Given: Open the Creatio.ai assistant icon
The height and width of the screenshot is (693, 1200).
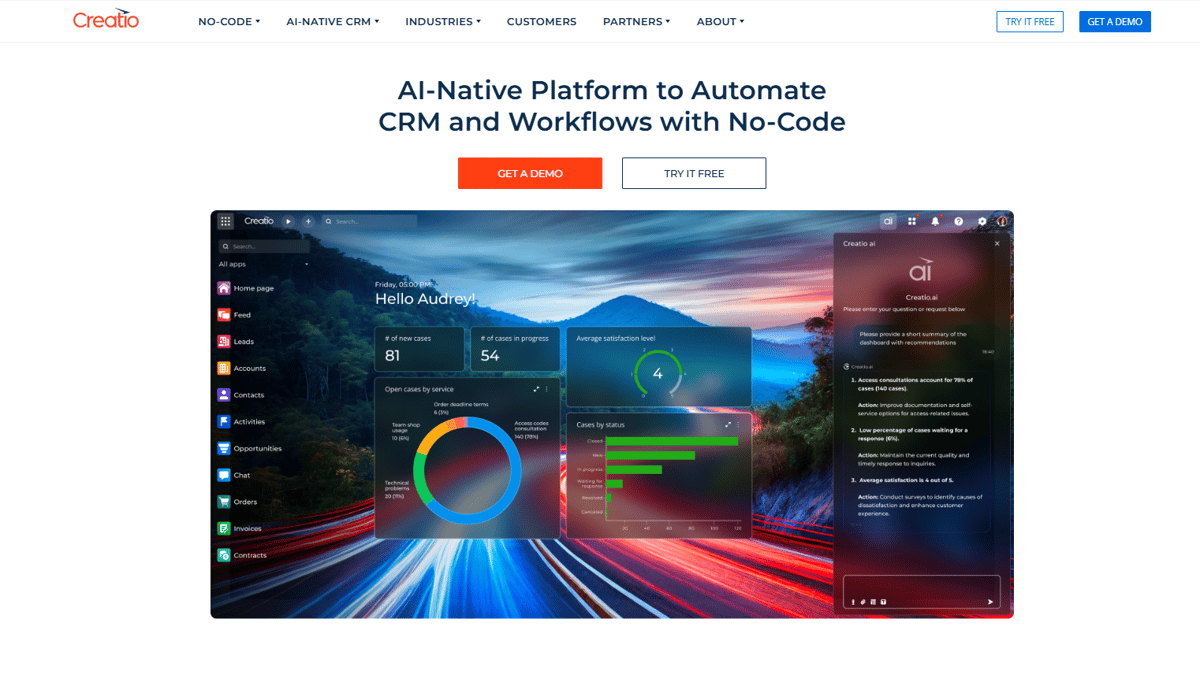Looking at the screenshot, I should [888, 221].
